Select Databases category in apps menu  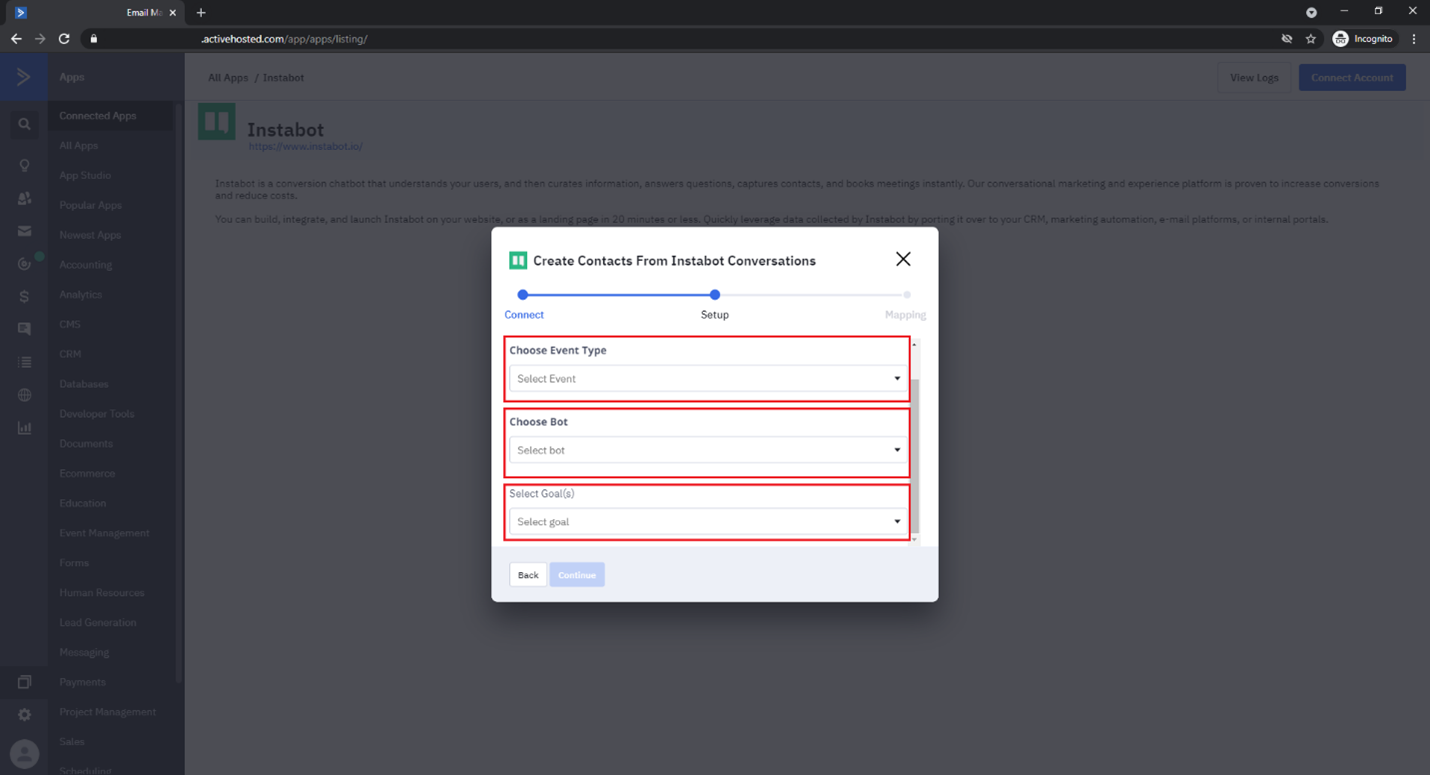(x=84, y=384)
